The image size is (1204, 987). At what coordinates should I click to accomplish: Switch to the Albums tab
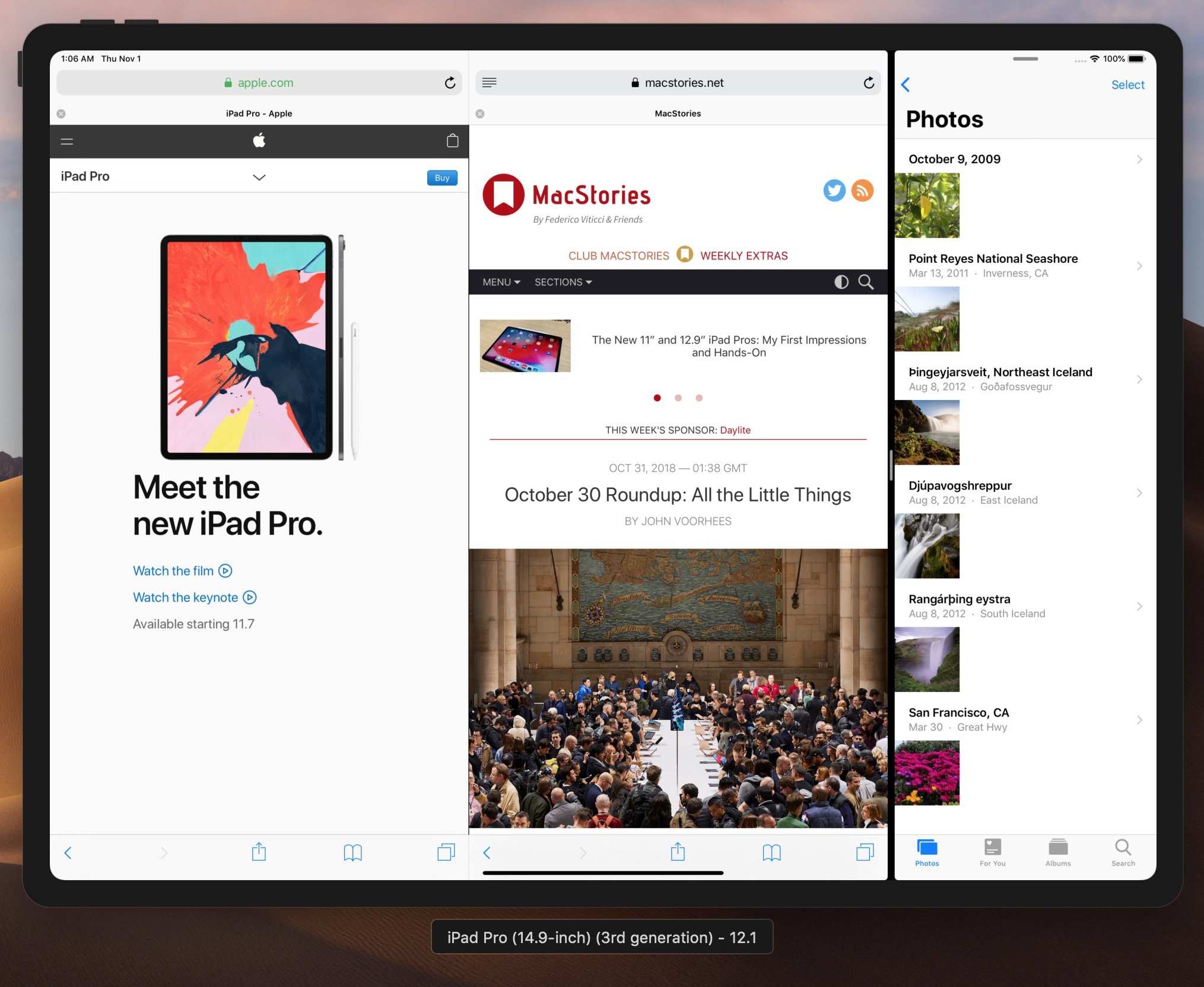pyautogui.click(x=1058, y=852)
